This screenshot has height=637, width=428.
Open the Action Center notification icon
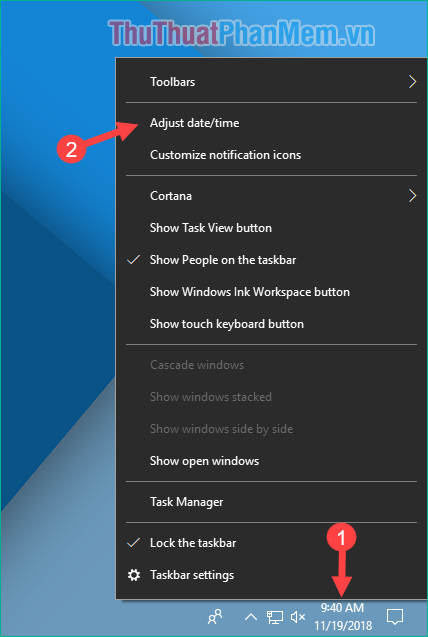[394, 617]
